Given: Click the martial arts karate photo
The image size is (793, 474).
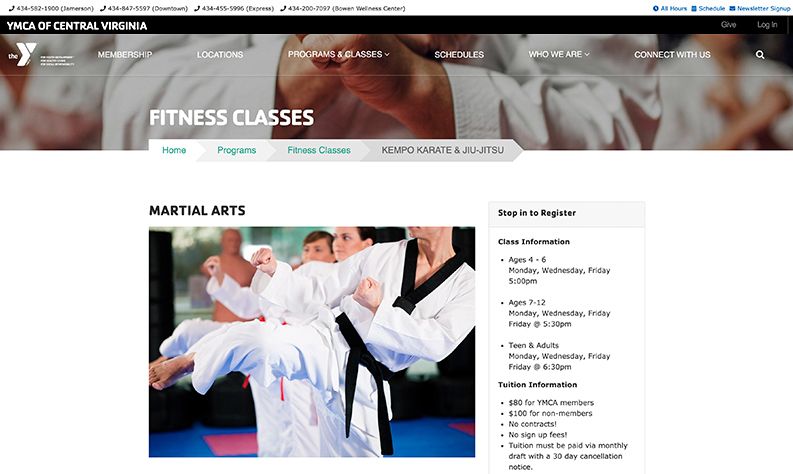Looking at the screenshot, I should pyautogui.click(x=312, y=342).
